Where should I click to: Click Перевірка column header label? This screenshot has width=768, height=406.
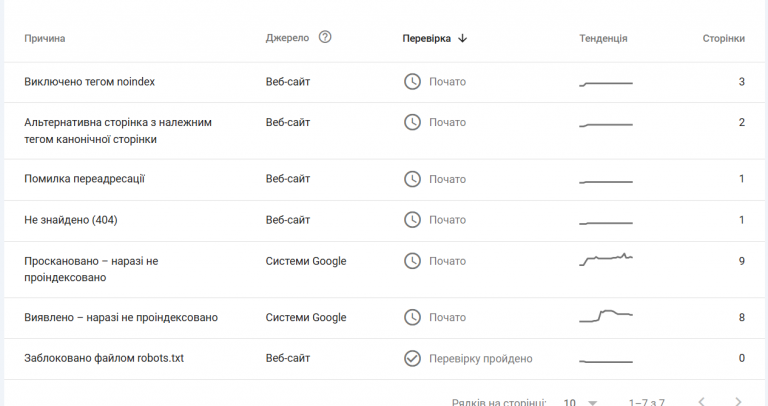pos(426,38)
